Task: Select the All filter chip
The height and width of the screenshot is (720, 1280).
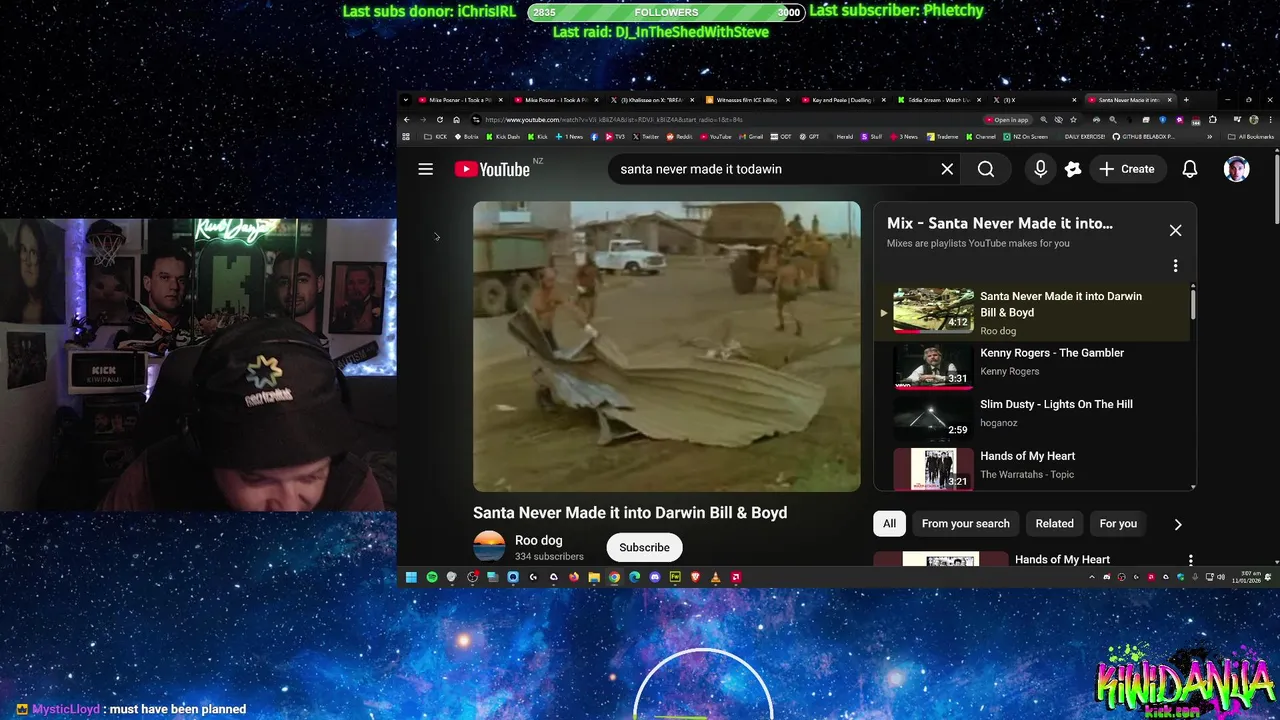Action: tap(889, 524)
